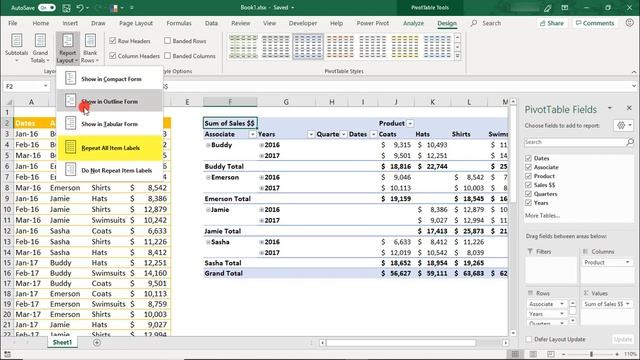Click the smiley feedback icon
The height and width of the screenshot is (360, 640).
(629, 23)
